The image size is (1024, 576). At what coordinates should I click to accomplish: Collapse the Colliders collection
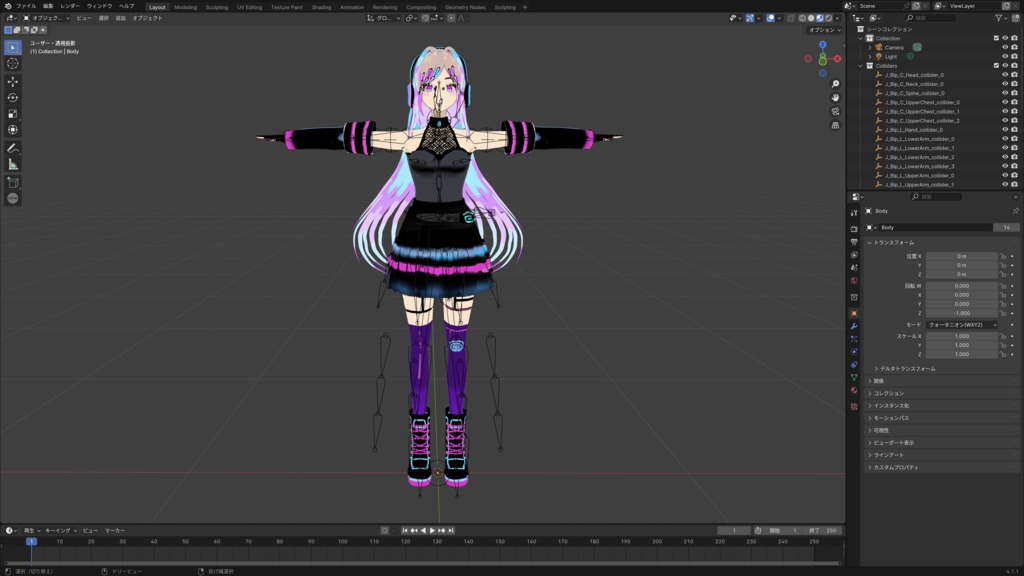point(861,66)
